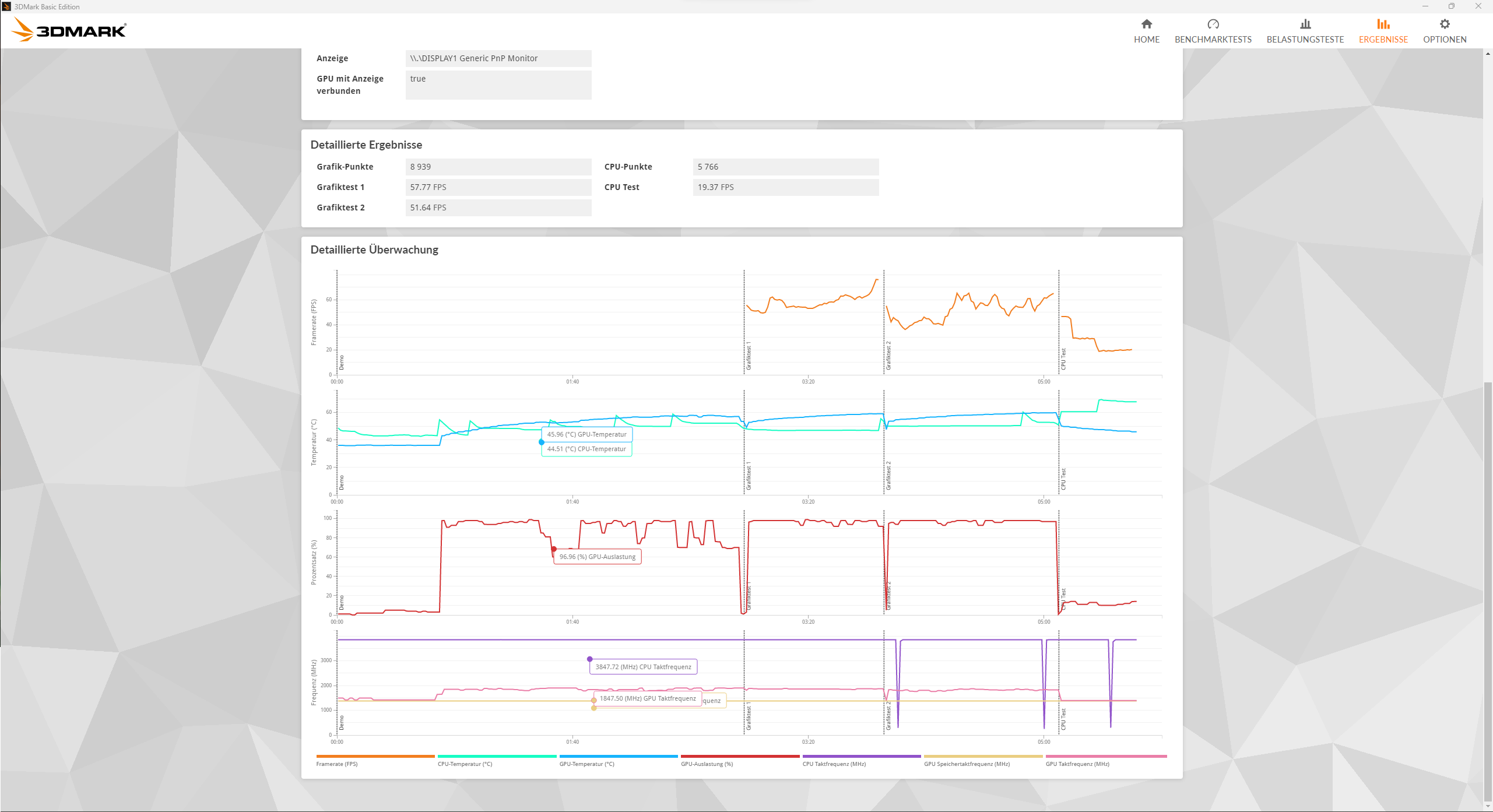Click the Grafiktest 2 marker in framerate chart
The height and width of the screenshot is (812, 1493).
[888, 356]
